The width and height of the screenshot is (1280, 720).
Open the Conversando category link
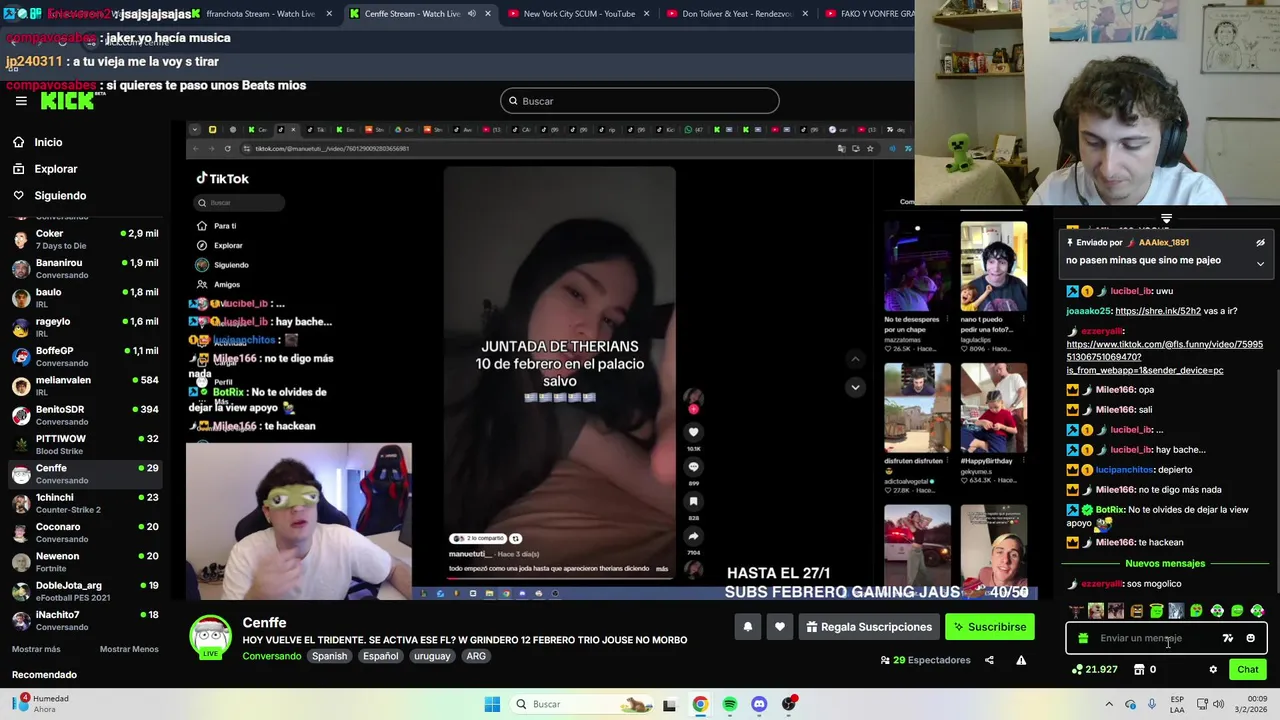click(272, 656)
